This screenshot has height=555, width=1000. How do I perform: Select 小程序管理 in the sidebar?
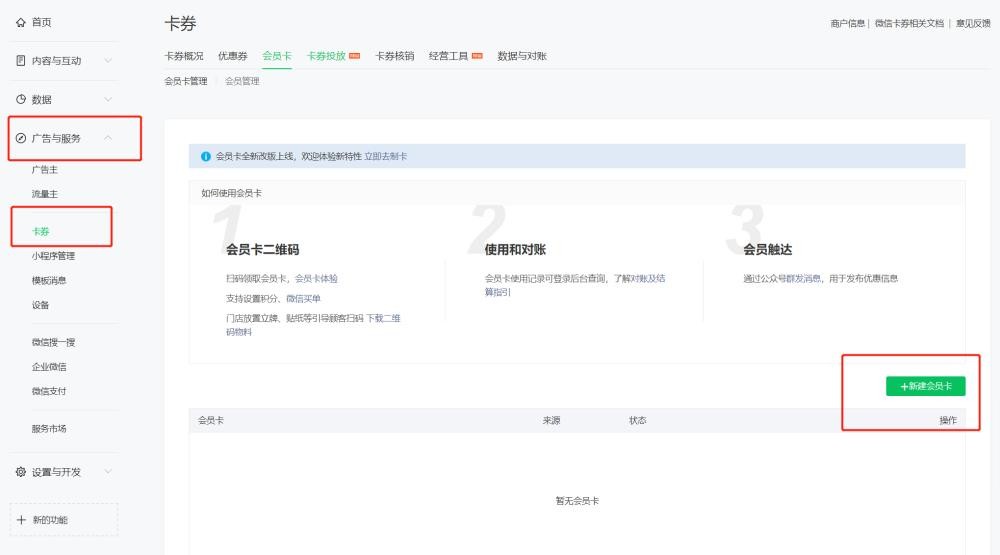click(53, 256)
